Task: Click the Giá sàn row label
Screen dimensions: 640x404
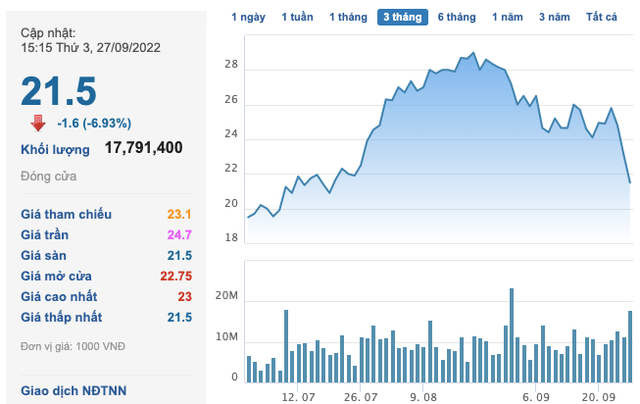Action: click(45, 255)
